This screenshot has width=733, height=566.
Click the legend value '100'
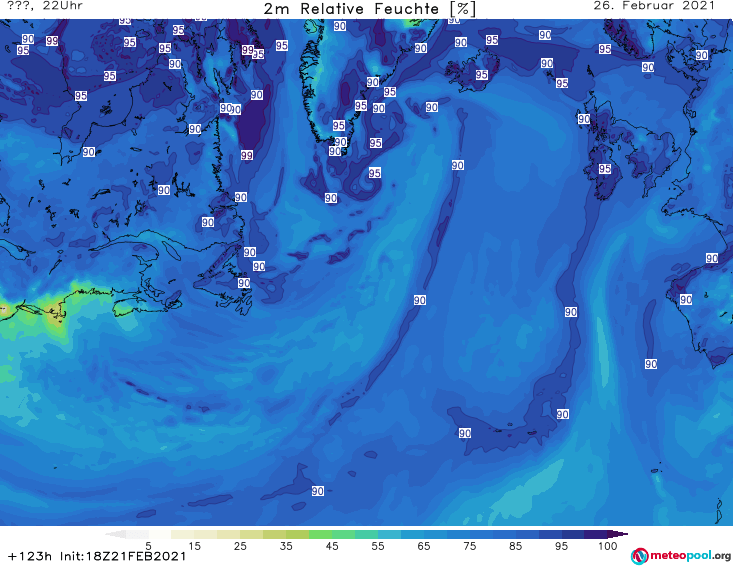(607, 546)
